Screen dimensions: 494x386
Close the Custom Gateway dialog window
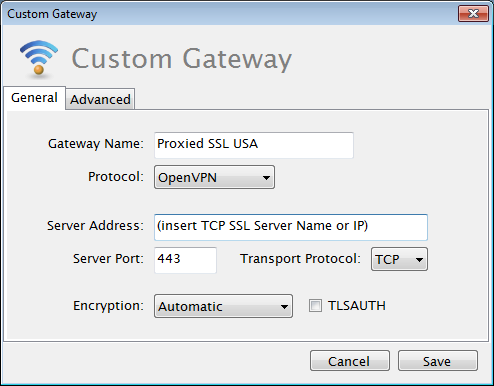pos(473,14)
